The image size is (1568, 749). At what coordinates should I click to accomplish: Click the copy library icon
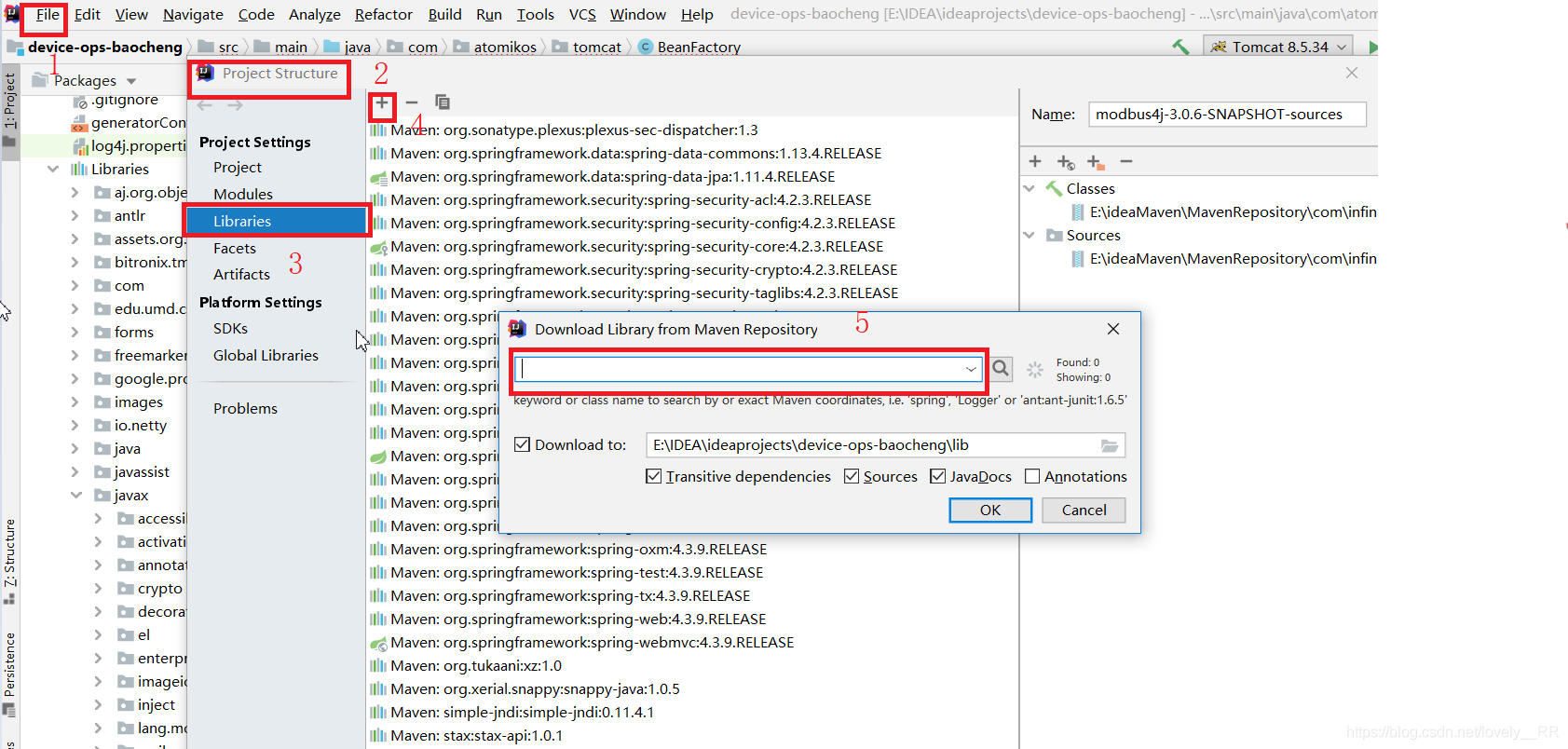pos(443,102)
